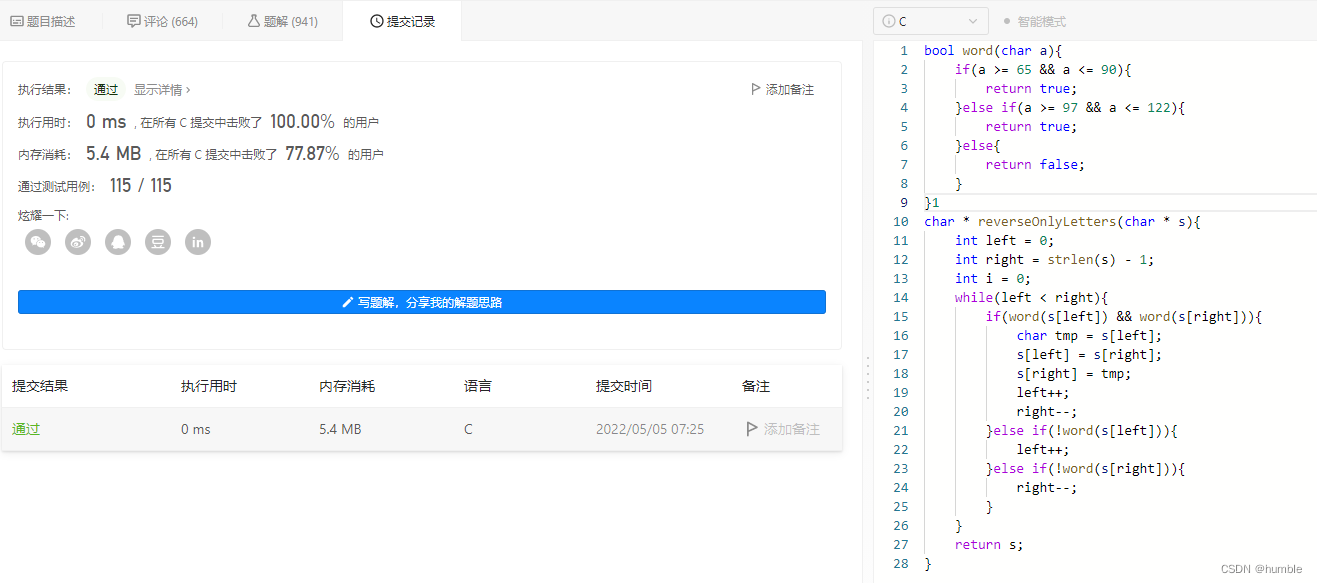Click the 提交时间 column header
This screenshot has height=583, width=1317.
(x=624, y=386)
